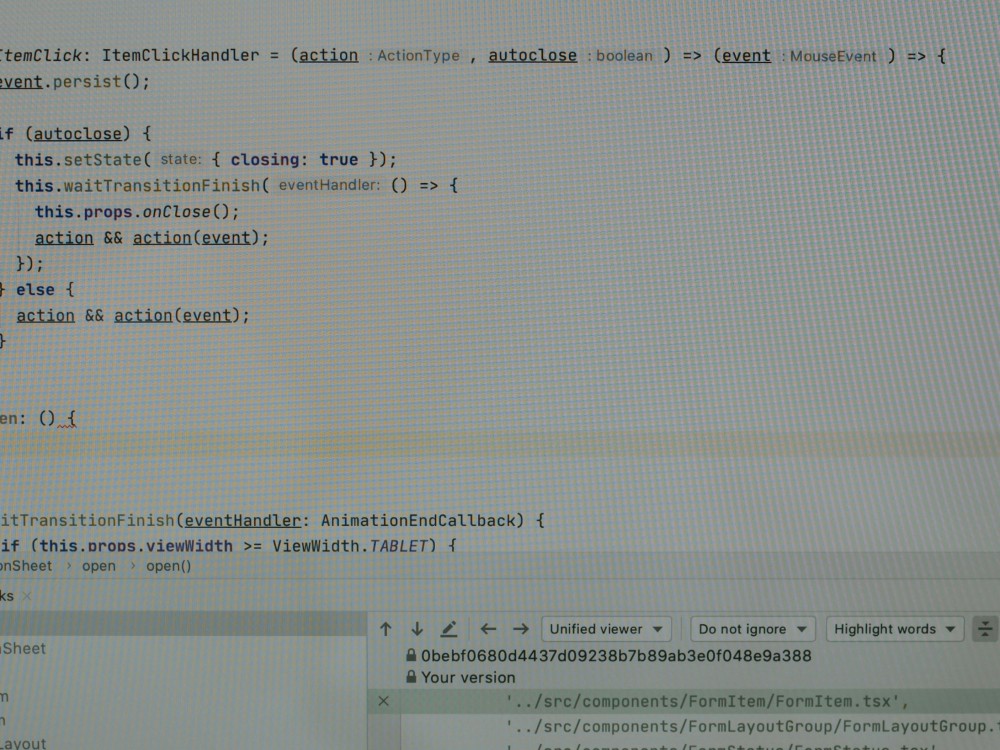Click the 'boolean' inlay type hint

click(624, 56)
